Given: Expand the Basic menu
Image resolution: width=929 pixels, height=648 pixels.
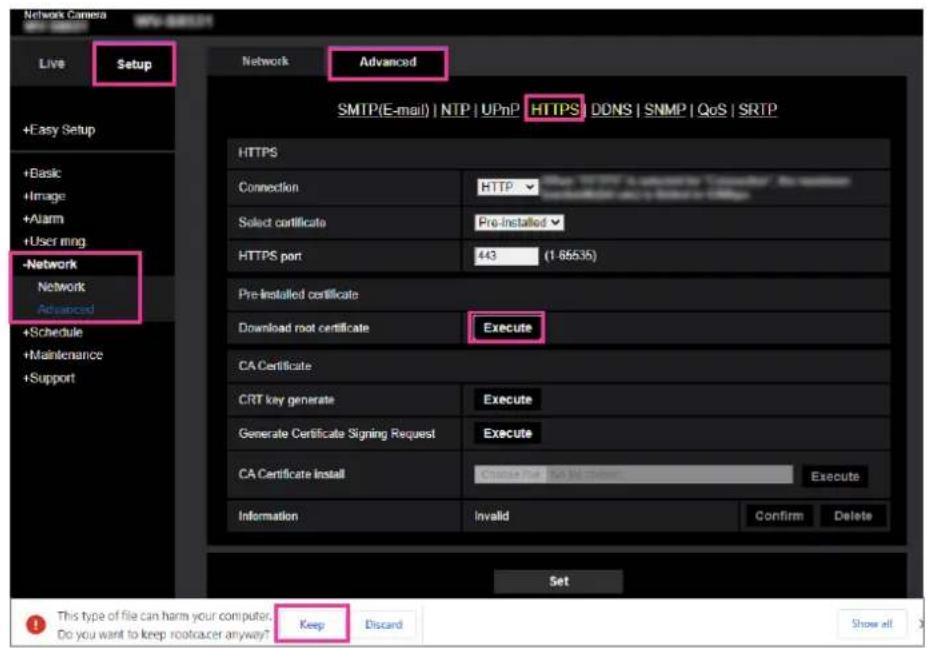Looking at the screenshot, I should tap(42, 174).
